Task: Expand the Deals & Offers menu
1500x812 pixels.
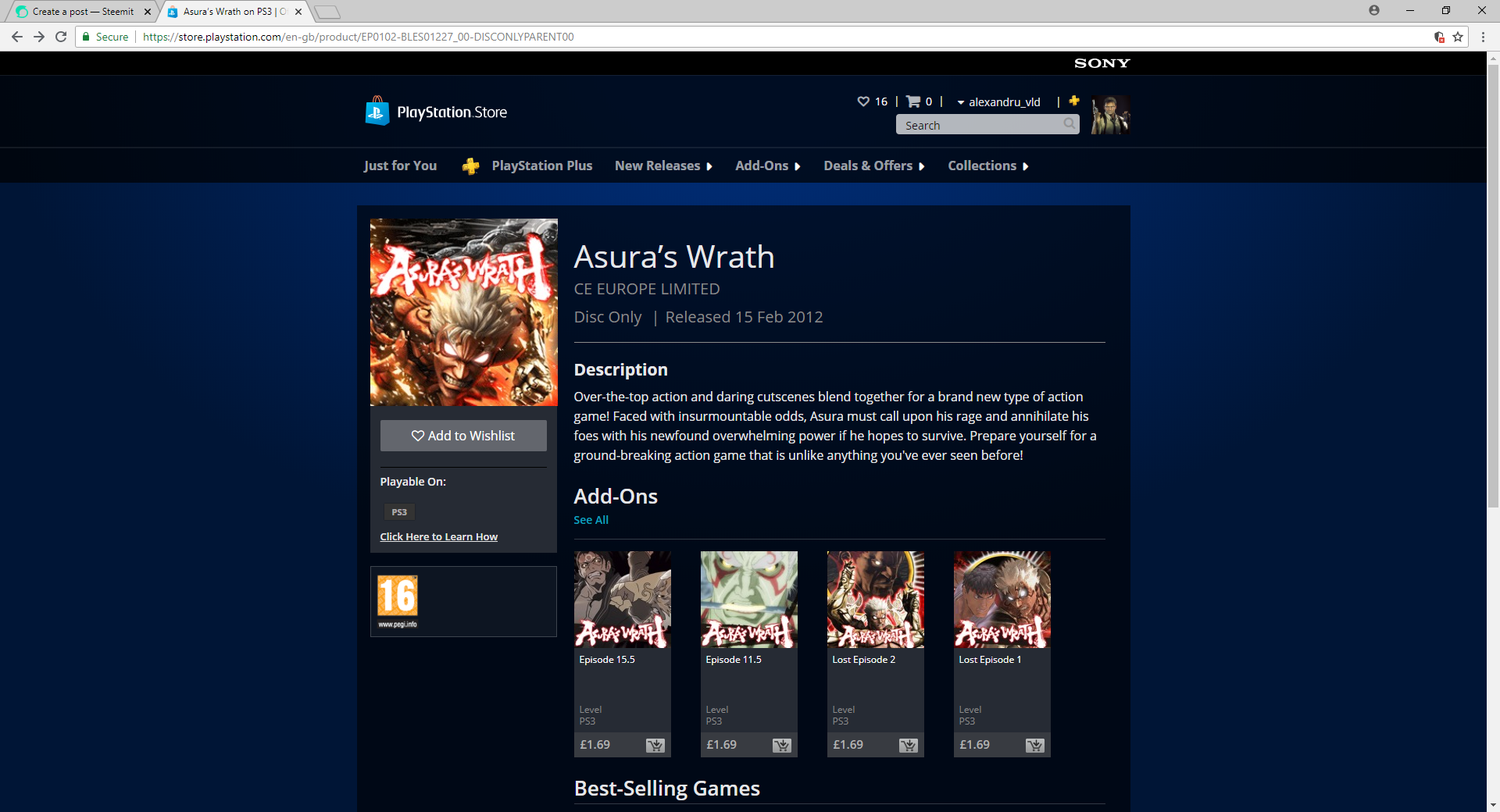Action: (x=873, y=166)
